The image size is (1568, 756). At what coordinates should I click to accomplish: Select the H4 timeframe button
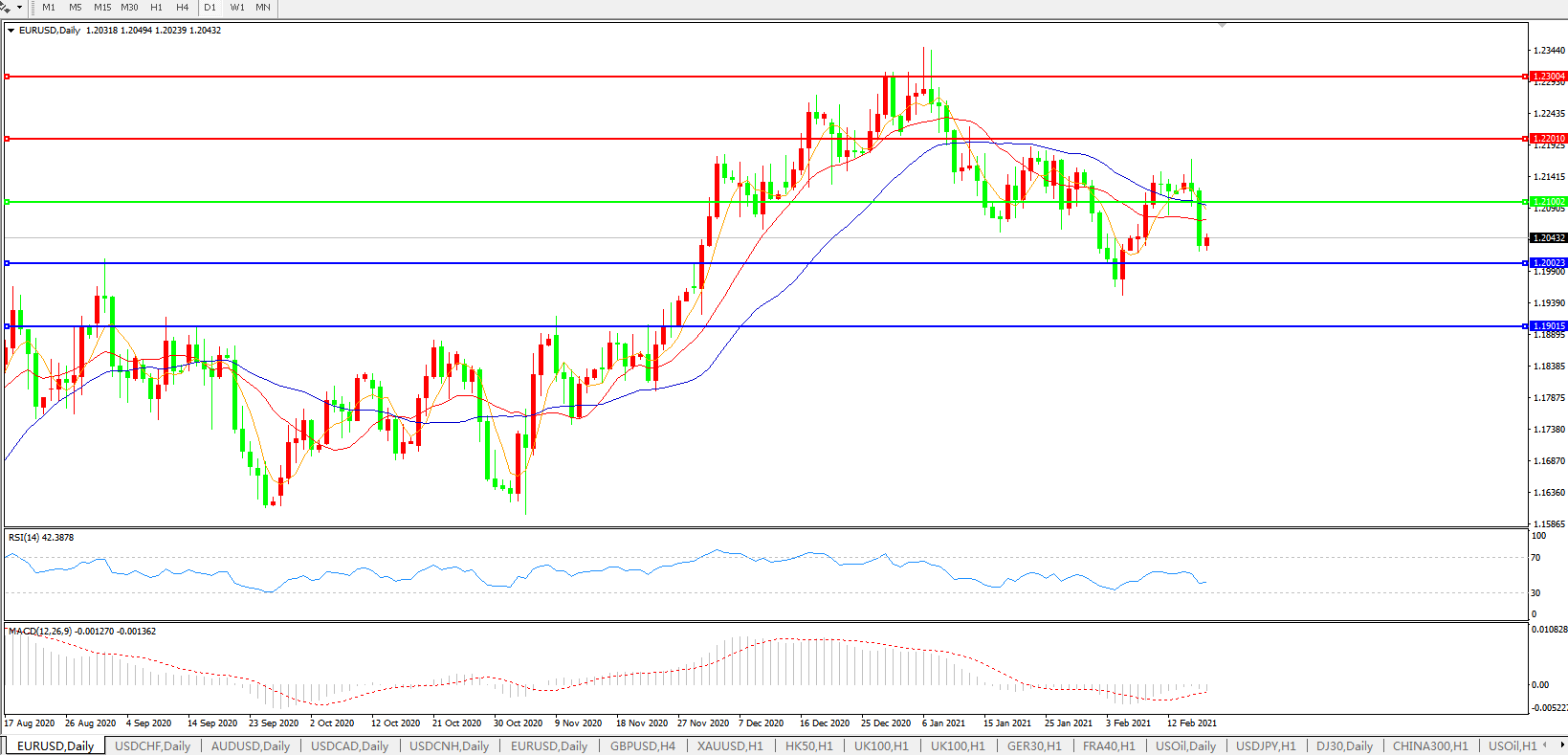183,7
